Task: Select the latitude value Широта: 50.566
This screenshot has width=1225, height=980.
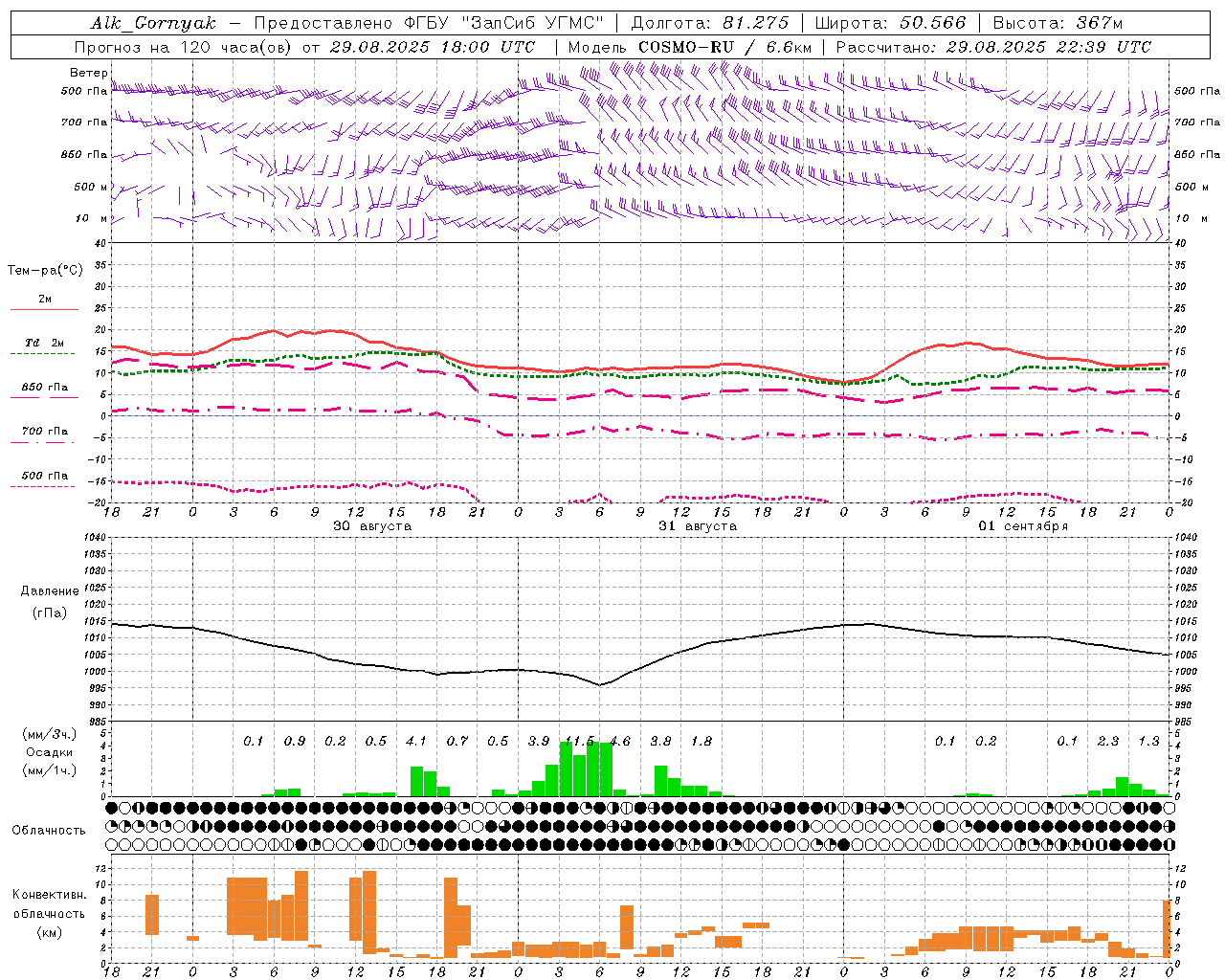Action: pos(890,23)
